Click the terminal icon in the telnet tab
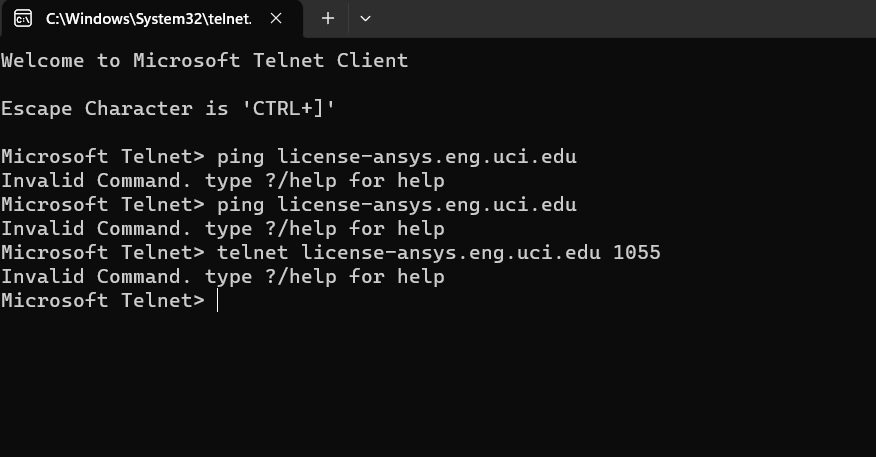Image resolution: width=876 pixels, height=457 pixels. click(23, 18)
